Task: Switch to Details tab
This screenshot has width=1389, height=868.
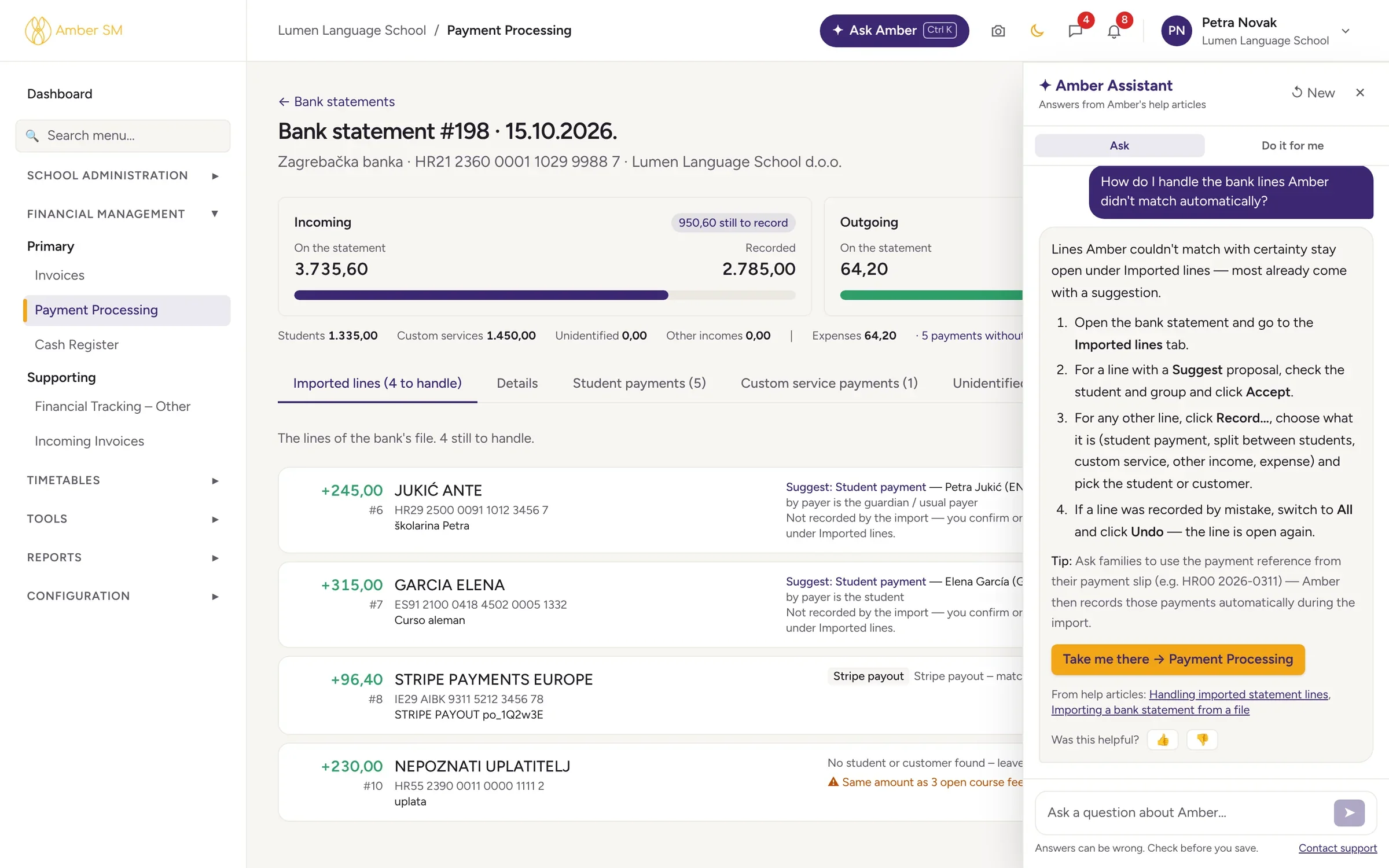Action: pyautogui.click(x=517, y=383)
